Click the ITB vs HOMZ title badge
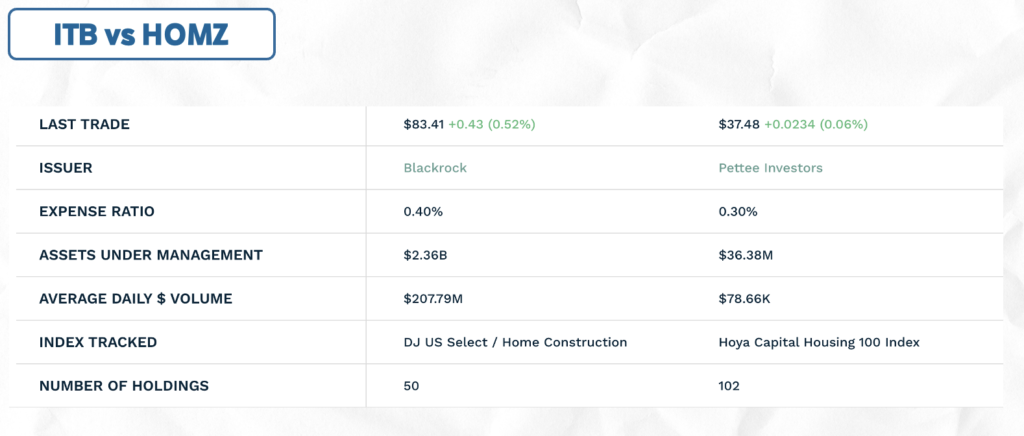This screenshot has height=436, width=1024. tap(142, 34)
